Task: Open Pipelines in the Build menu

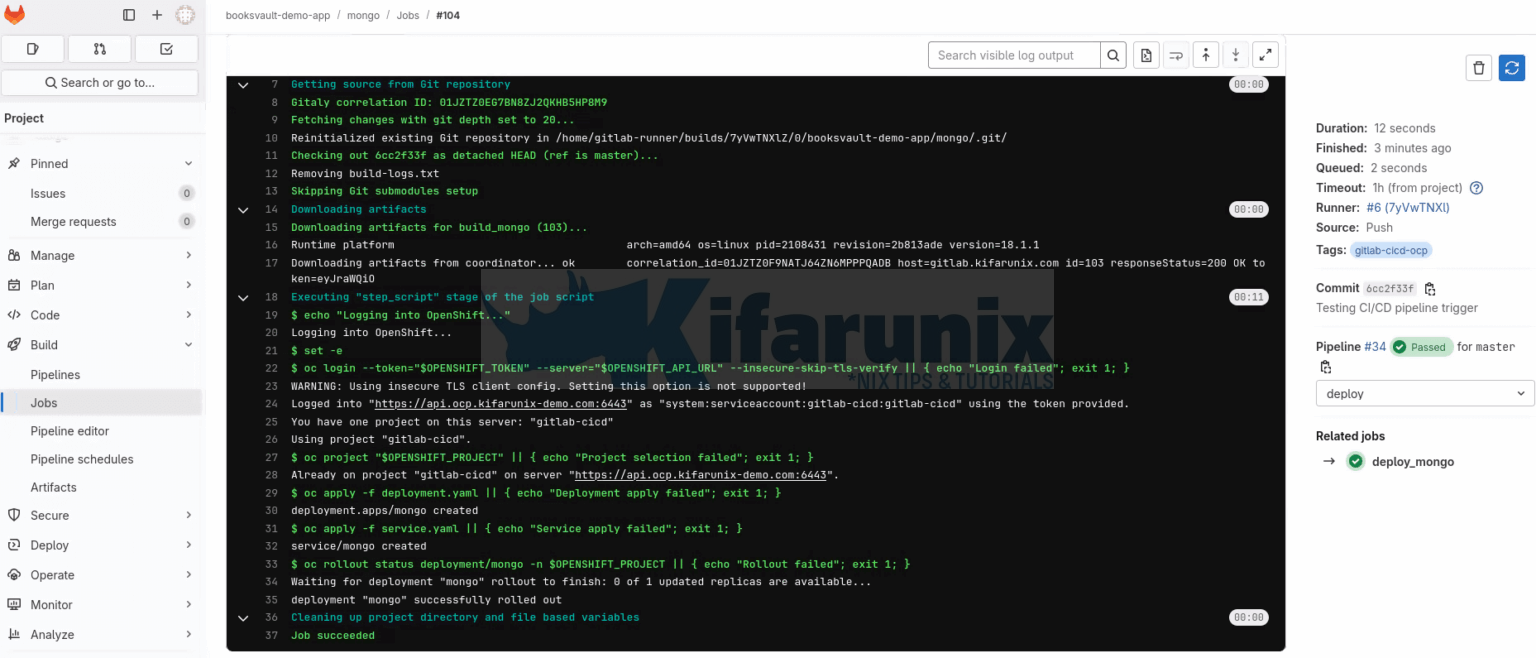Action: point(55,375)
